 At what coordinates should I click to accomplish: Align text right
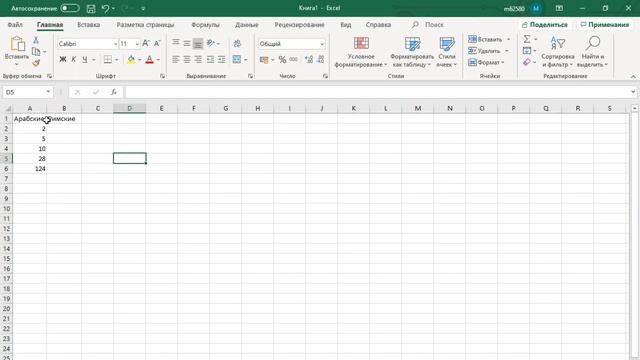coord(198,60)
